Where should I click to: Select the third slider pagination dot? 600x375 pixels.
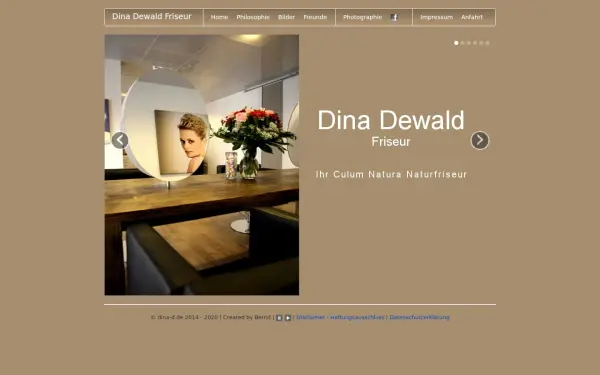[x=468, y=43]
